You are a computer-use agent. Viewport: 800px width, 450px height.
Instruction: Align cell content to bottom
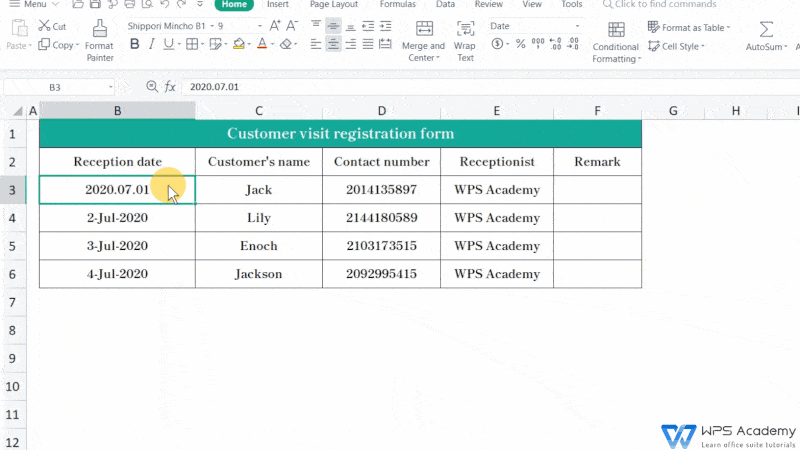[351, 26]
